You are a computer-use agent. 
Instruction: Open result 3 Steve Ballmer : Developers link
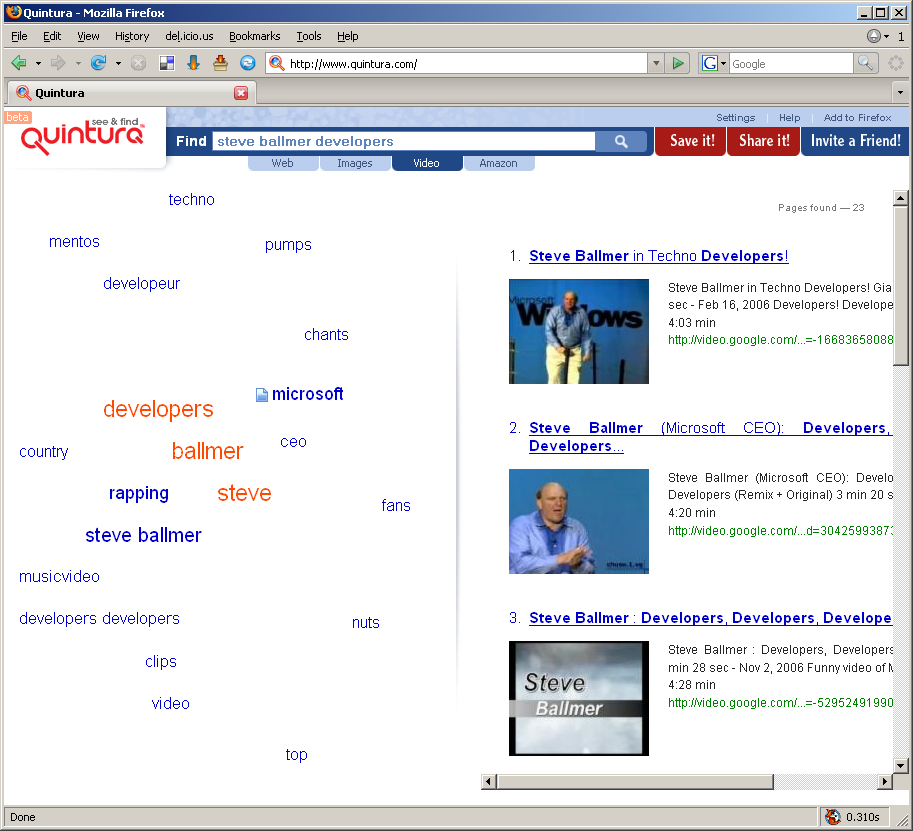click(x=710, y=618)
